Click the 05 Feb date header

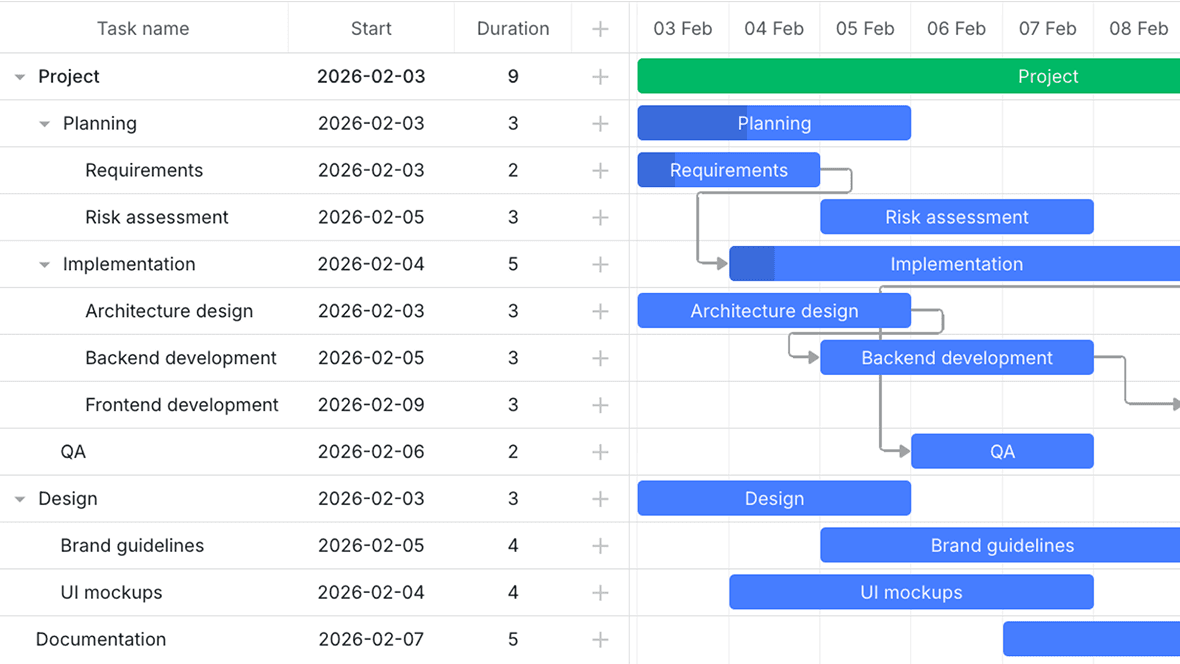(865, 29)
